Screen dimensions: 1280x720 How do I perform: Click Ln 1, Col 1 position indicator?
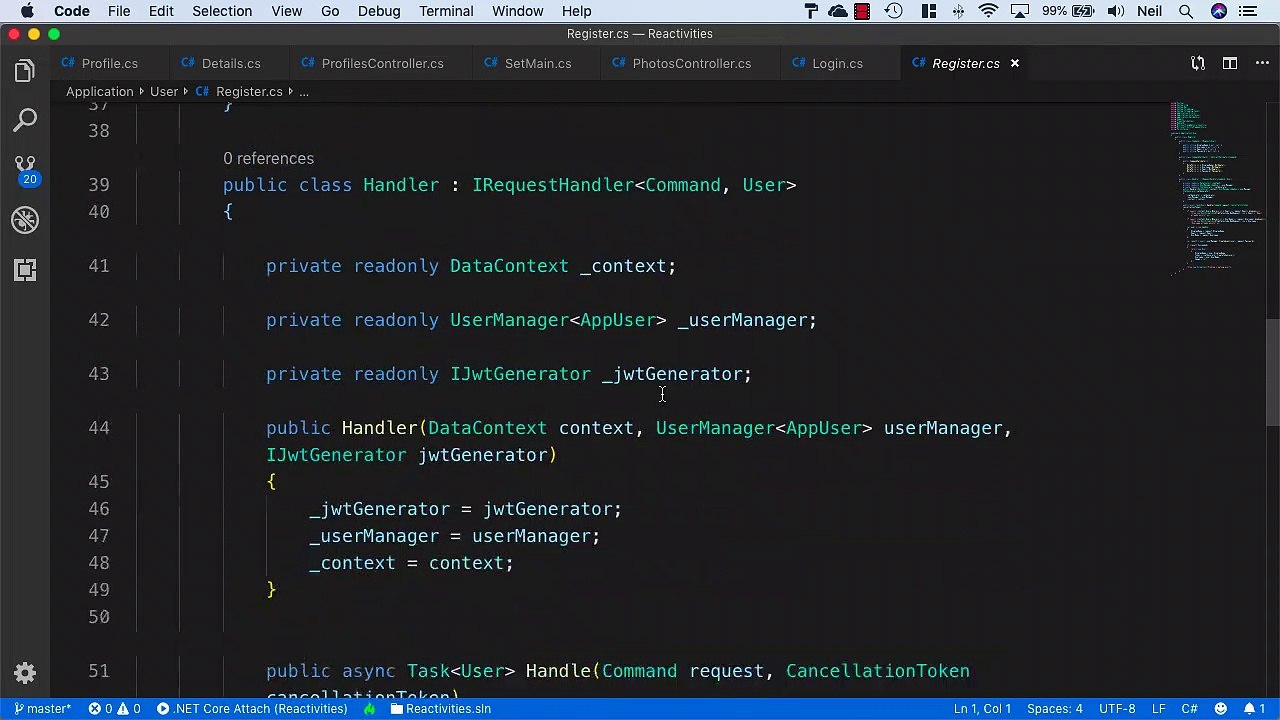(982, 709)
